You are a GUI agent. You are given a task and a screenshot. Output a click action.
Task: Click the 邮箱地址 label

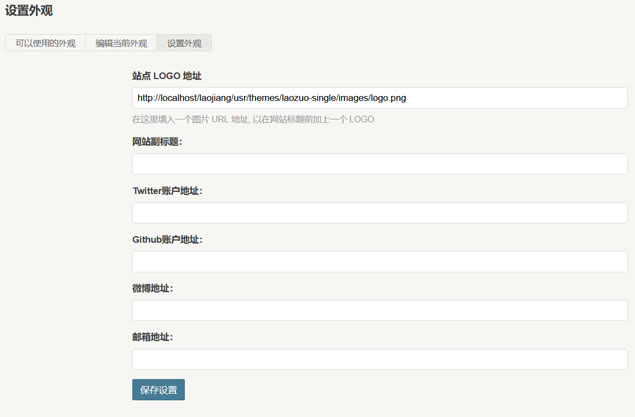152,337
